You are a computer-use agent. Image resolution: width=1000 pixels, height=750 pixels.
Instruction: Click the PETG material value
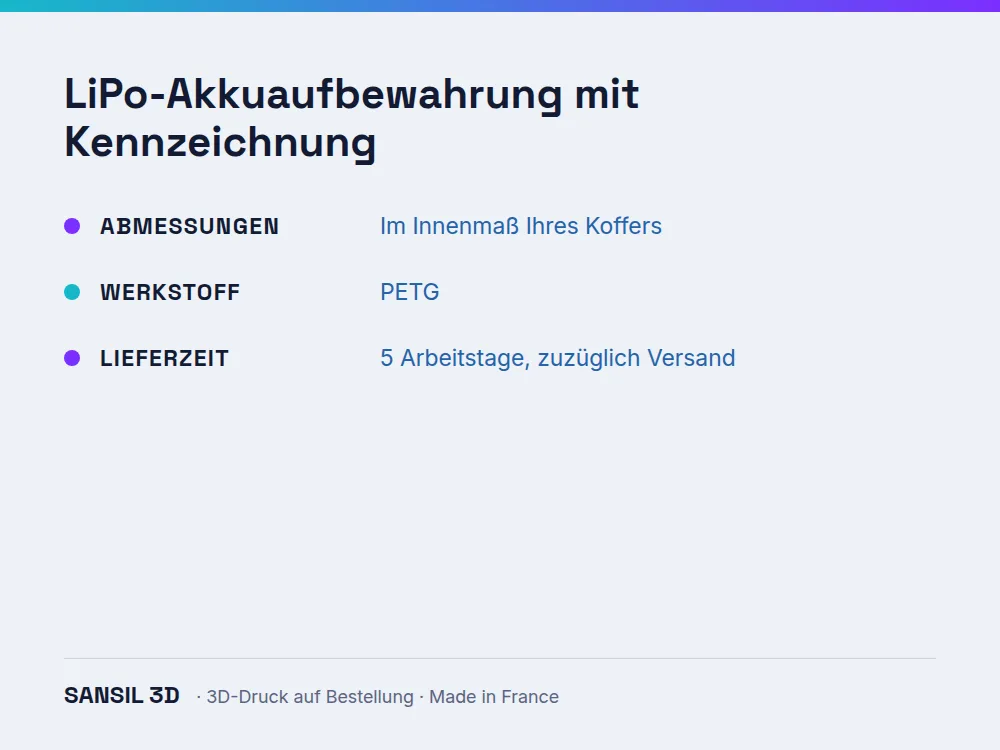pyautogui.click(x=409, y=292)
